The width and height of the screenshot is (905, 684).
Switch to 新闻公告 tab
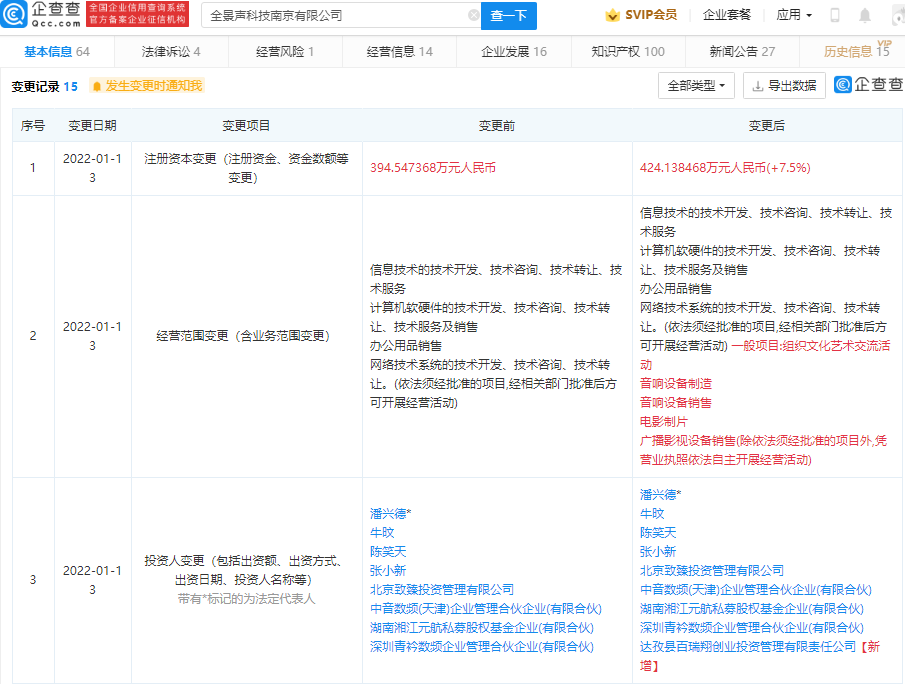pyautogui.click(x=742, y=51)
